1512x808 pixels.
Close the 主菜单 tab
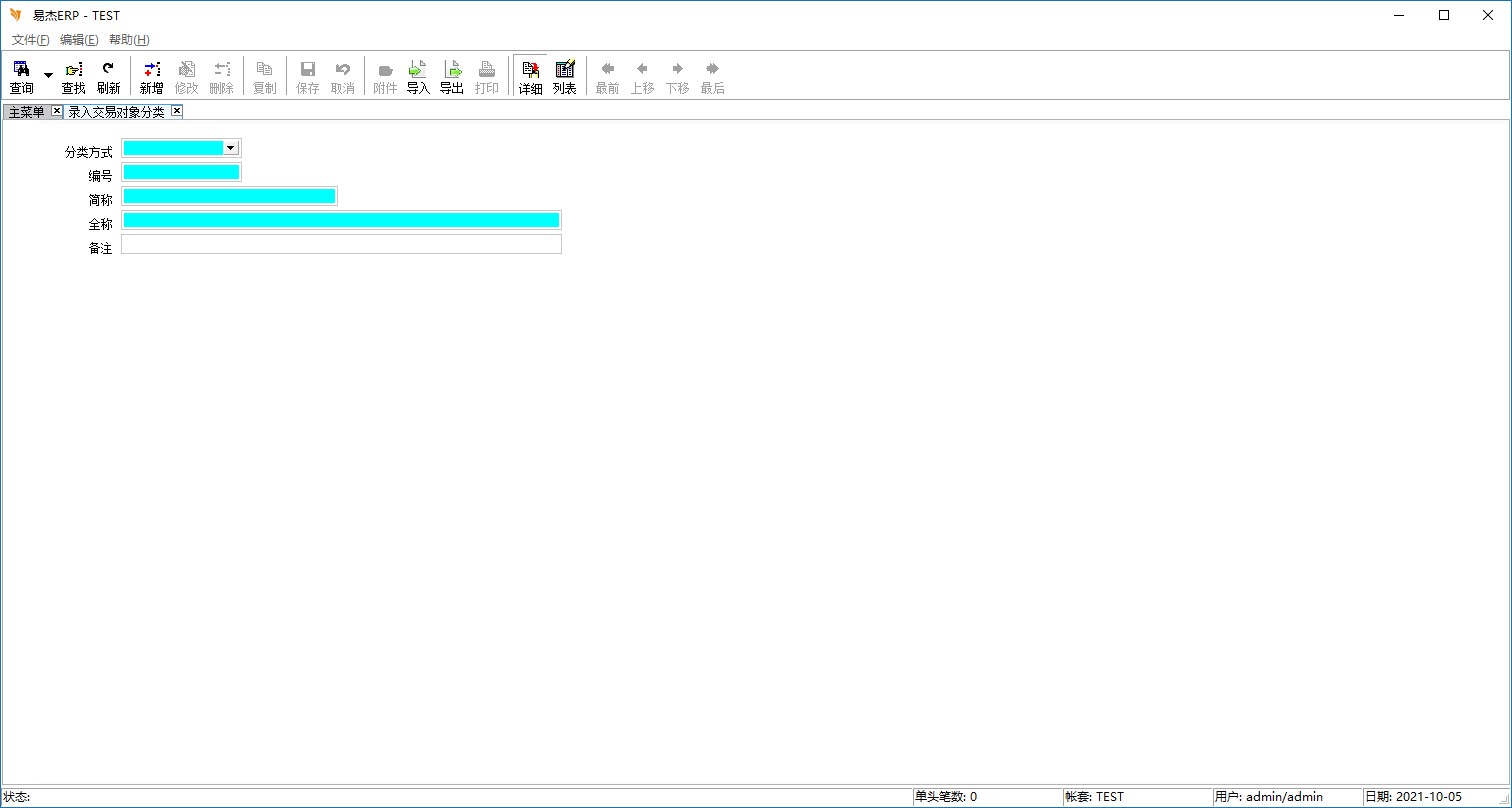tap(57, 111)
